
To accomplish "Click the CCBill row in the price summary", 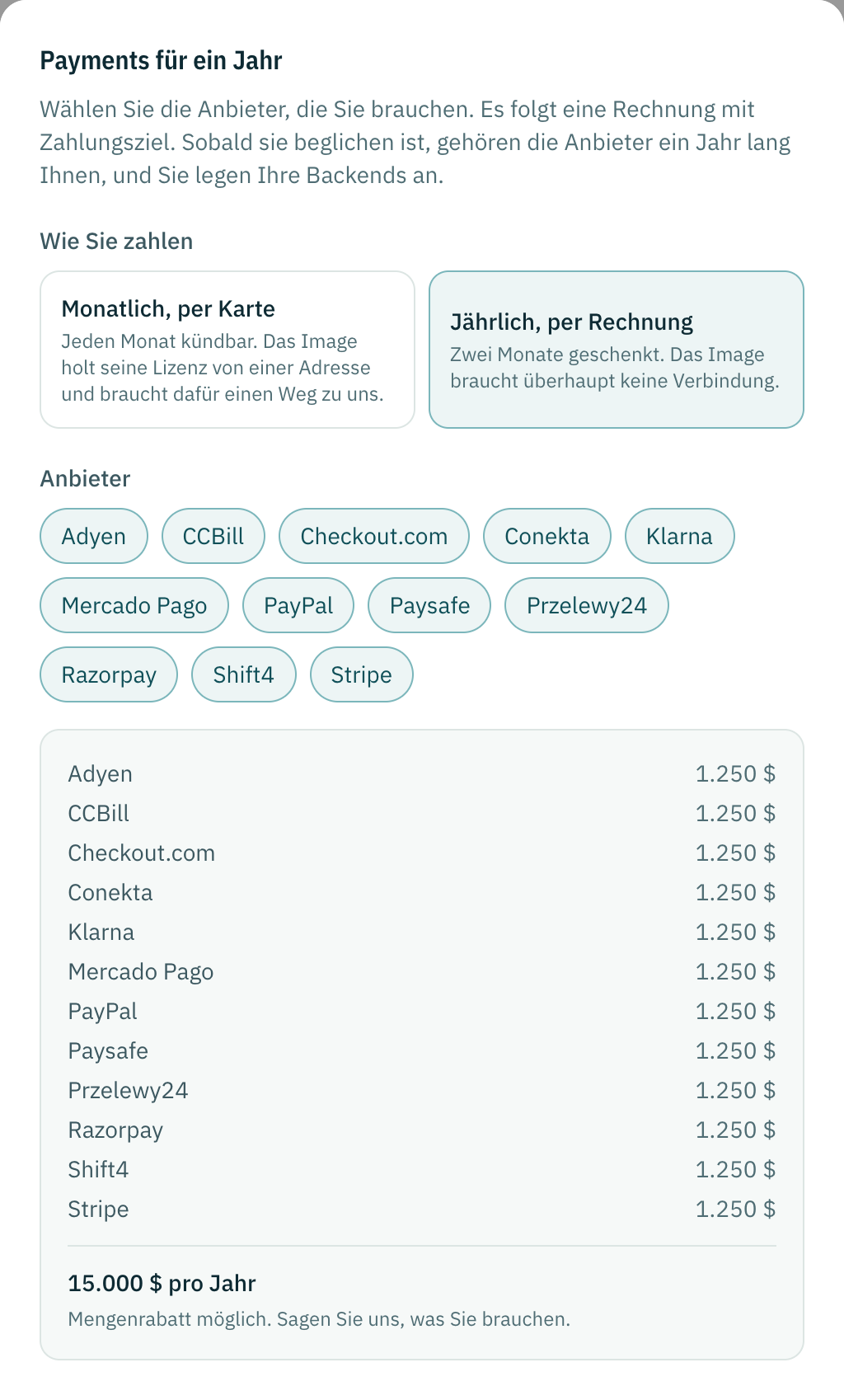I will tap(422, 813).
